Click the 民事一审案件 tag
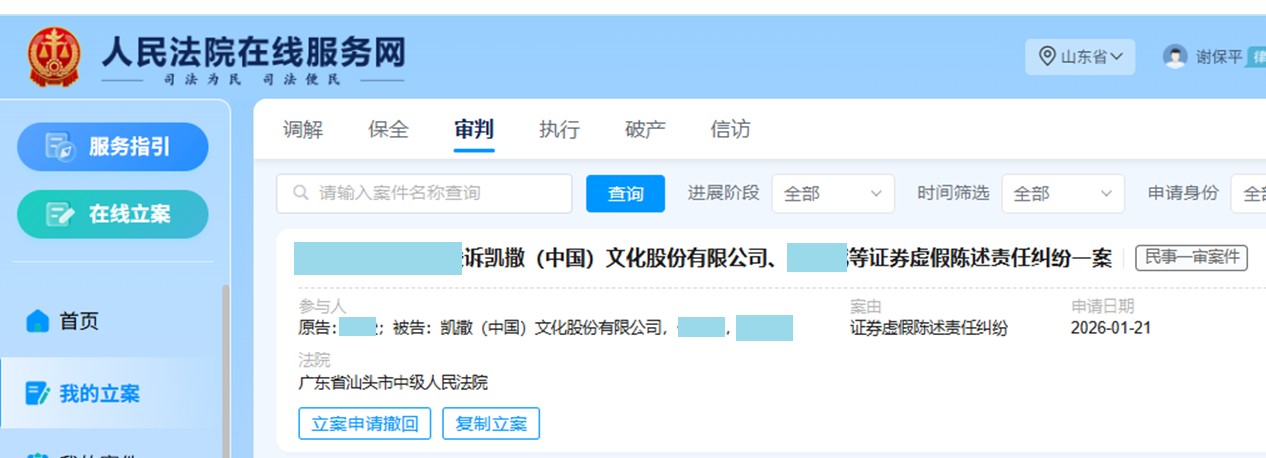The image size is (1266, 458). [x=1191, y=258]
